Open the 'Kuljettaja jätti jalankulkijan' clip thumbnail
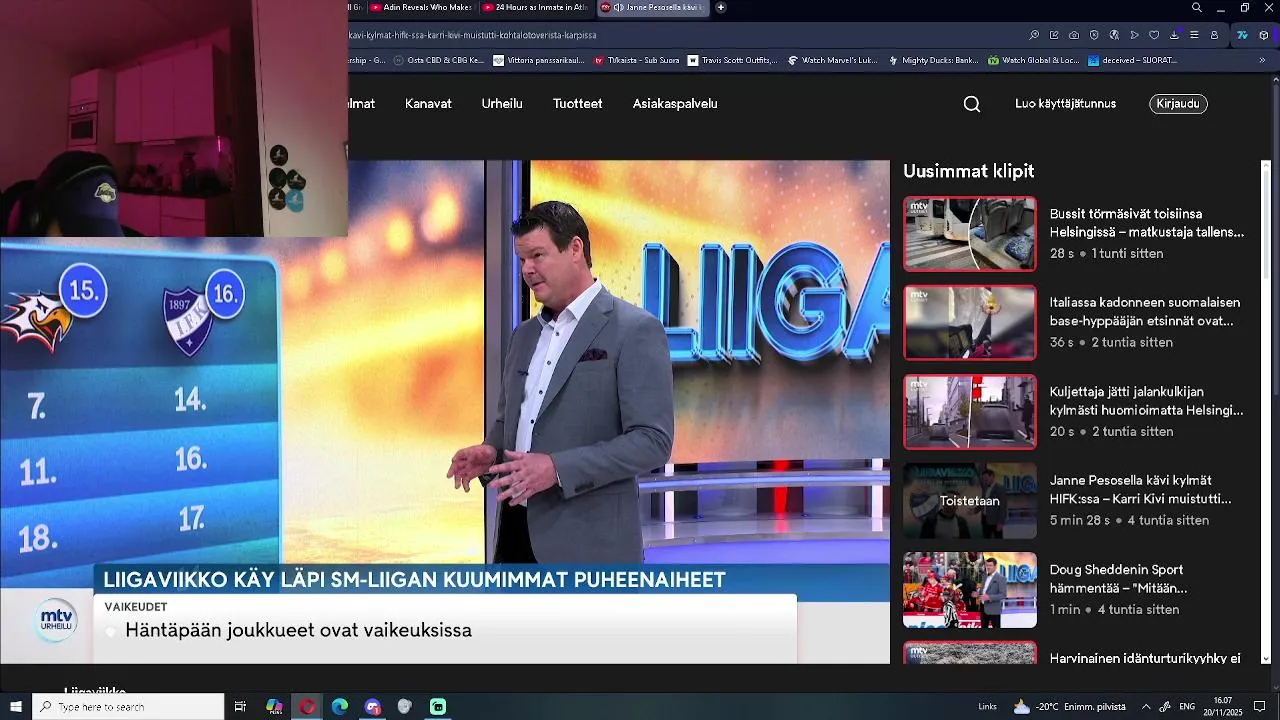This screenshot has width=1280, height=720. point(970,412)
